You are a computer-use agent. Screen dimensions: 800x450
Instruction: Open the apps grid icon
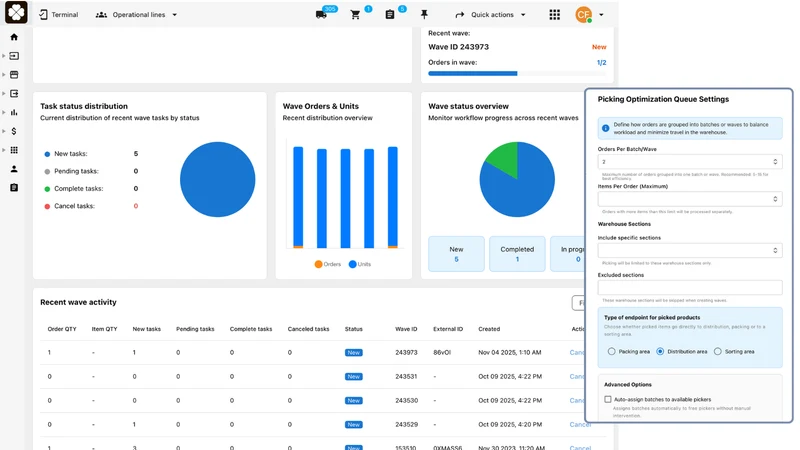pos(555,15)
